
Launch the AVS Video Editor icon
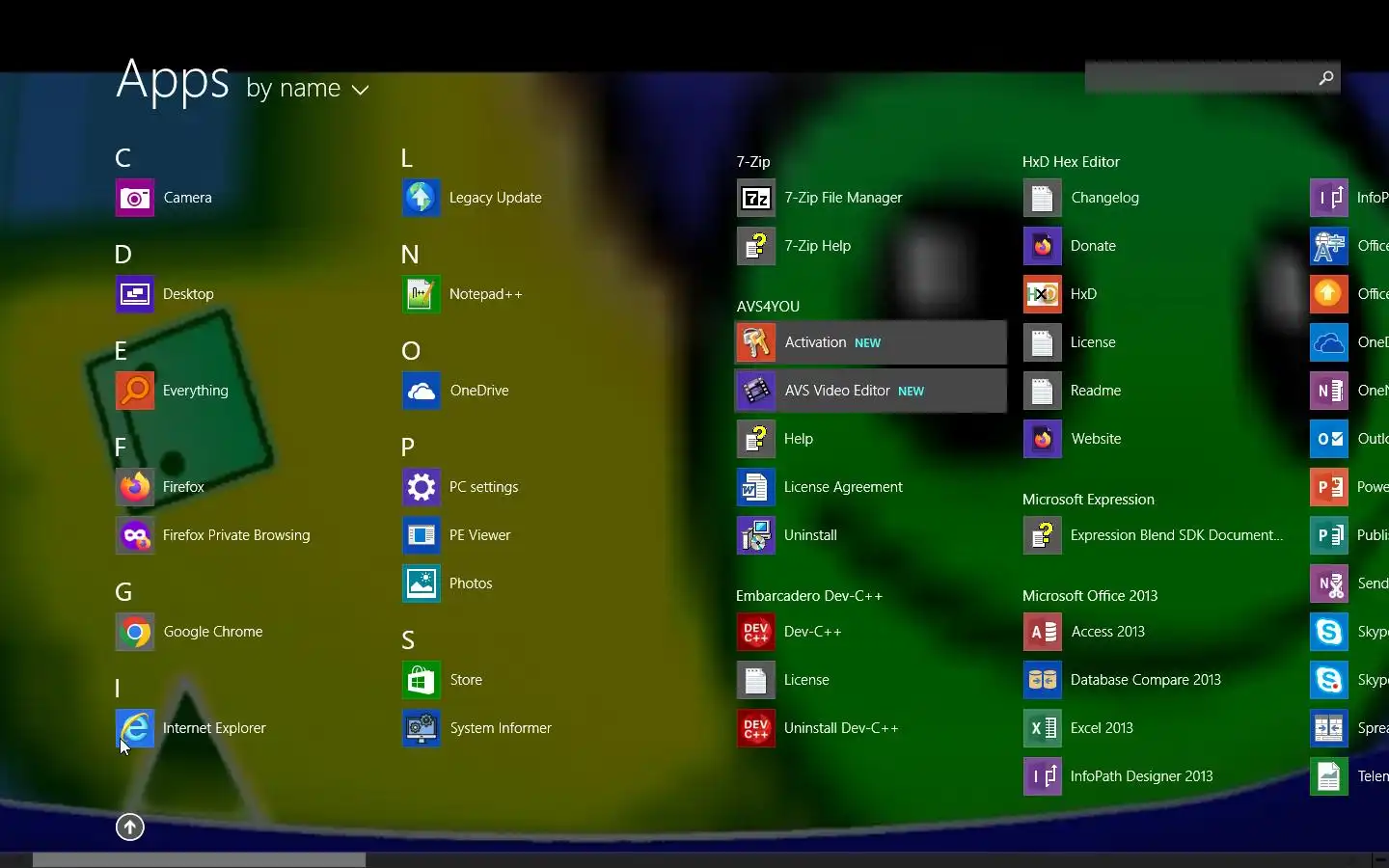coord(756,391)
